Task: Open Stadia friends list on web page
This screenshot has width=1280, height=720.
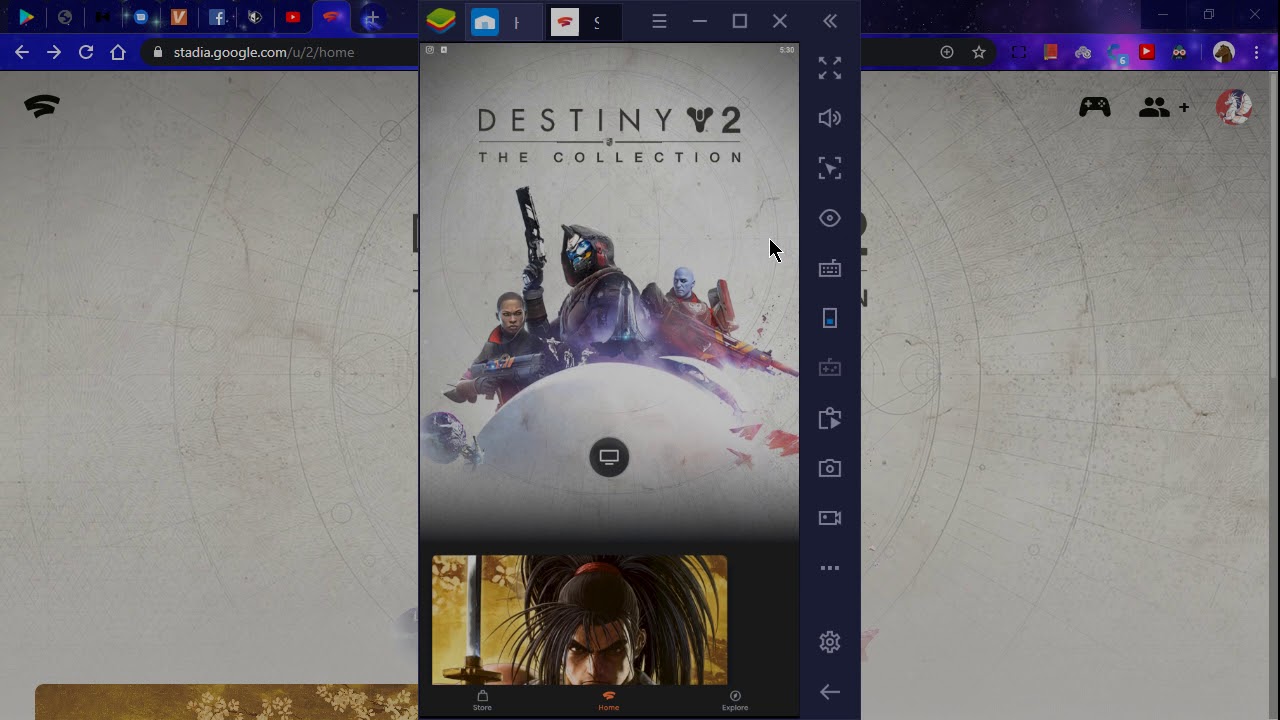Action: [x=1164, y=106]
